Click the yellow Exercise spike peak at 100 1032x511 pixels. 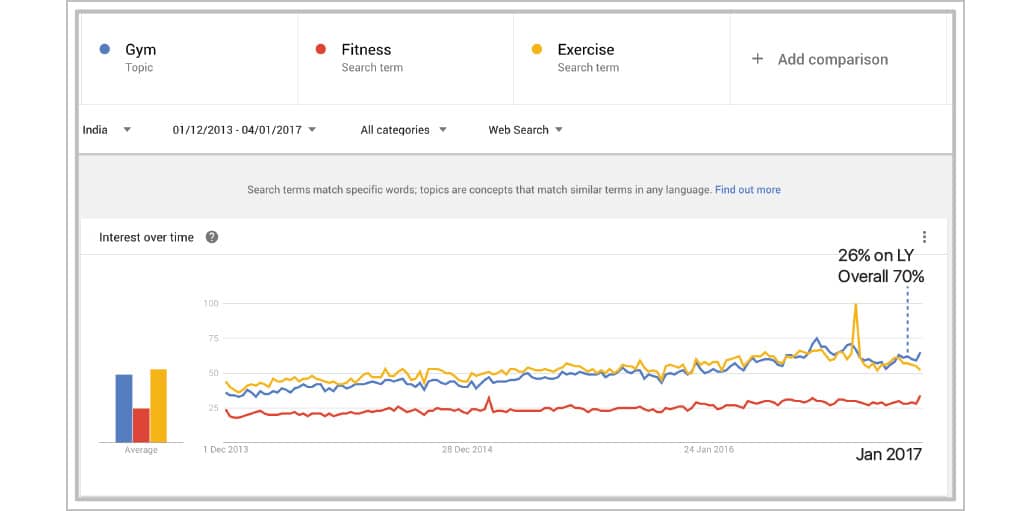click(855, 304)
